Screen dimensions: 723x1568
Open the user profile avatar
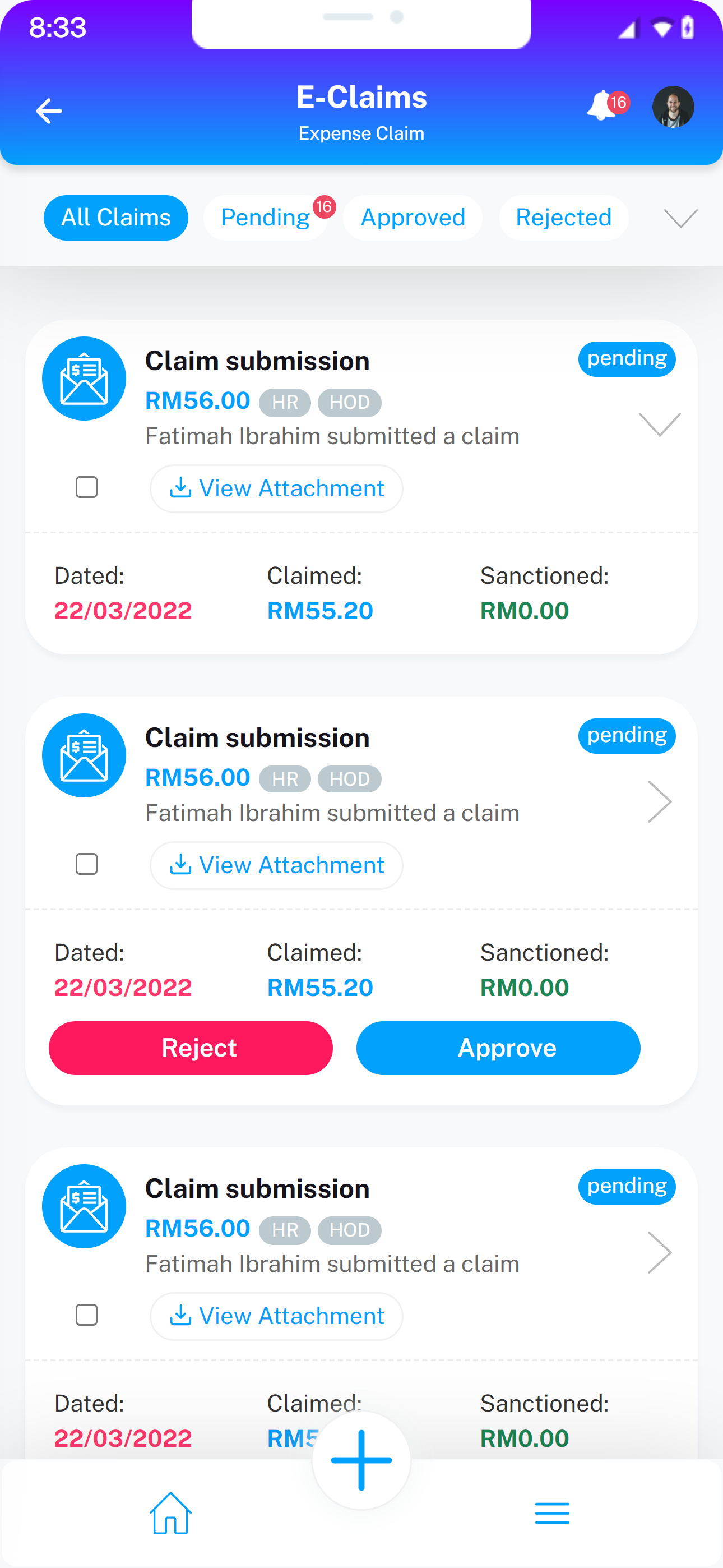(x=673, y=107)
